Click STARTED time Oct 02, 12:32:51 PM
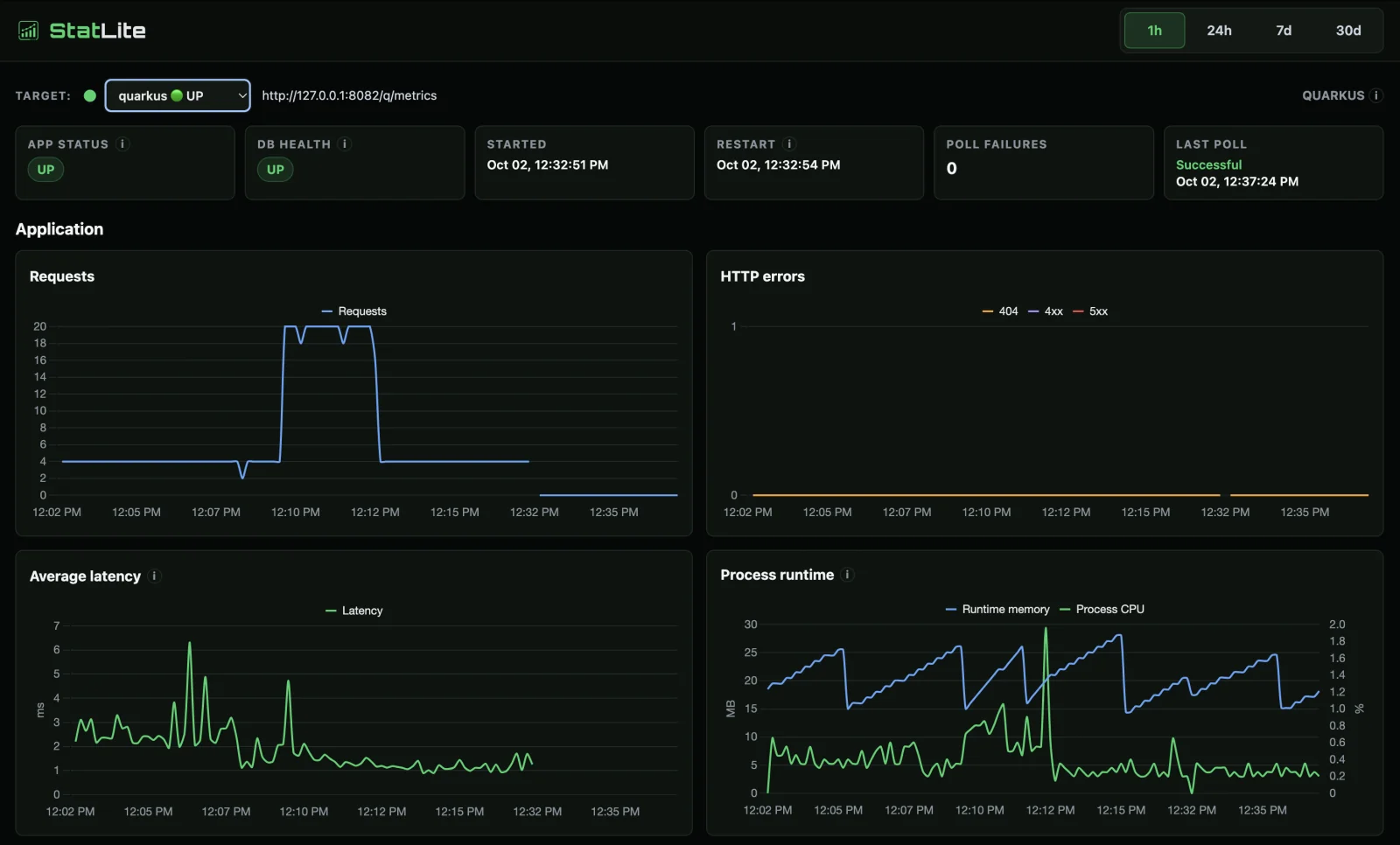Screen dimensions: 1400x845 pos(548,164)
